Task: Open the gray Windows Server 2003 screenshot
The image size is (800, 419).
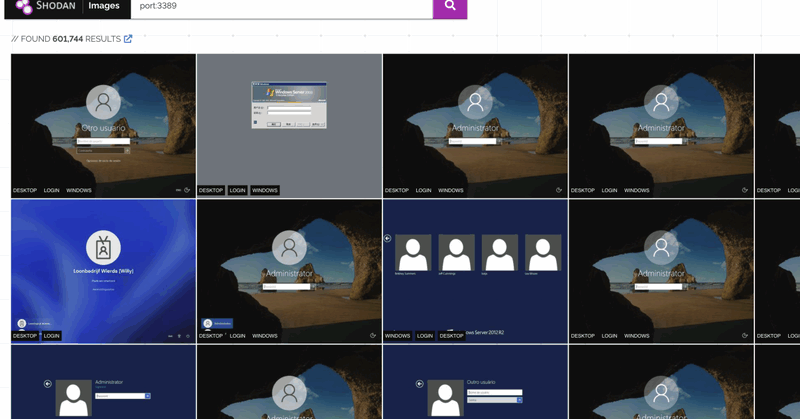Action: coord(289,126)
